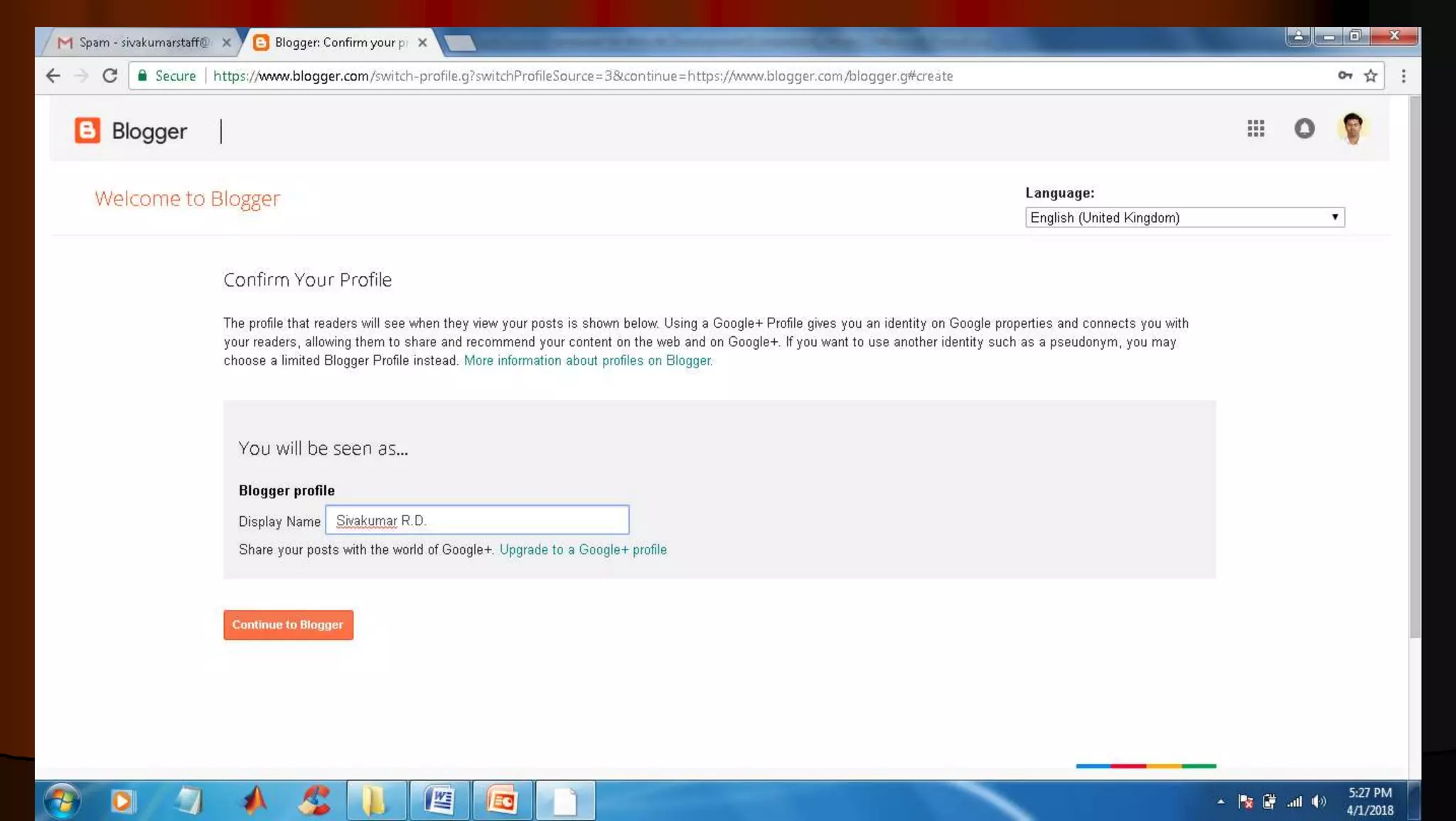Image resolution: width=1456 pixels, height=821 pixels.
Task: Open Google notifications bell
Action: pos(1304,129)
